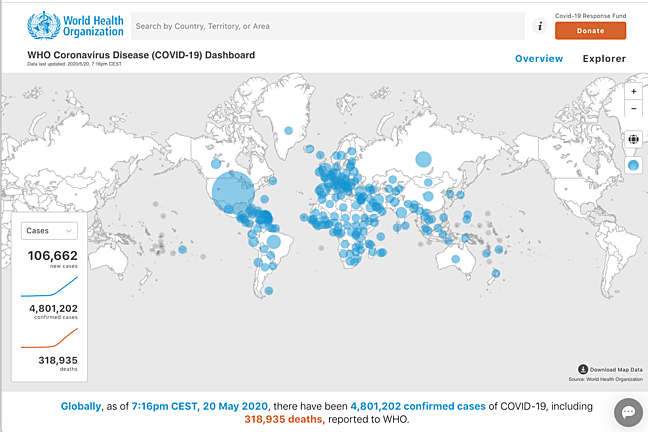The height and width of the screenshot is (432, 648).
Task: Click the bubble over Brazil on map
Action: pos(272,242)
